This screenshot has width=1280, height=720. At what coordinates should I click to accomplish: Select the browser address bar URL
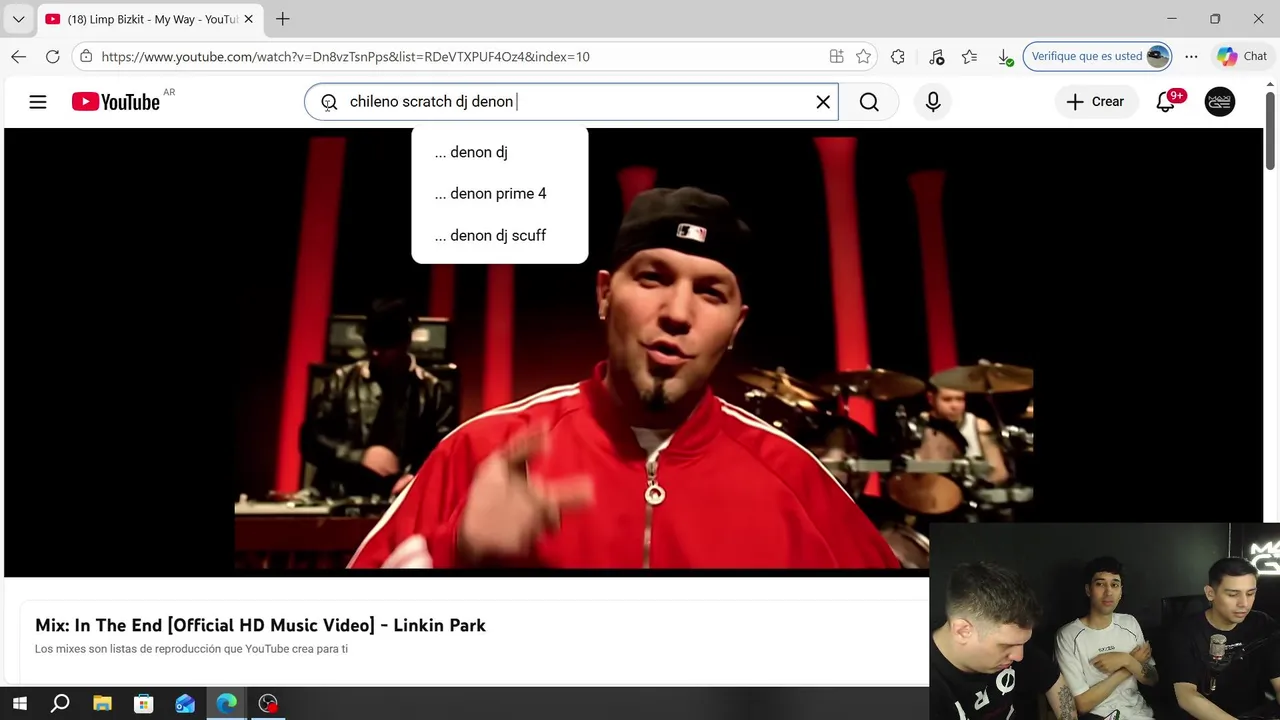tap(345, 57)
